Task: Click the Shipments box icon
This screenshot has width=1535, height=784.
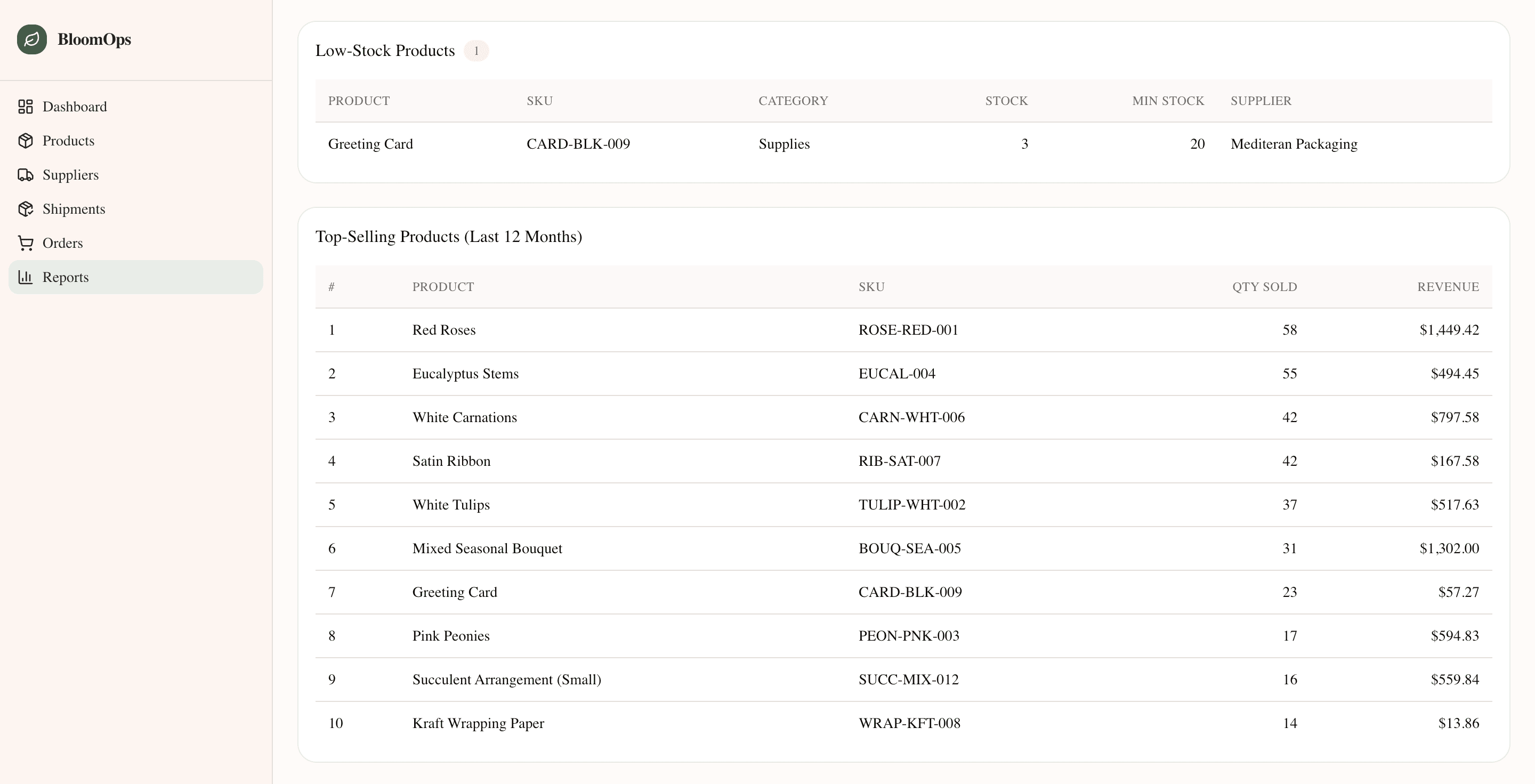Action: 26,209
